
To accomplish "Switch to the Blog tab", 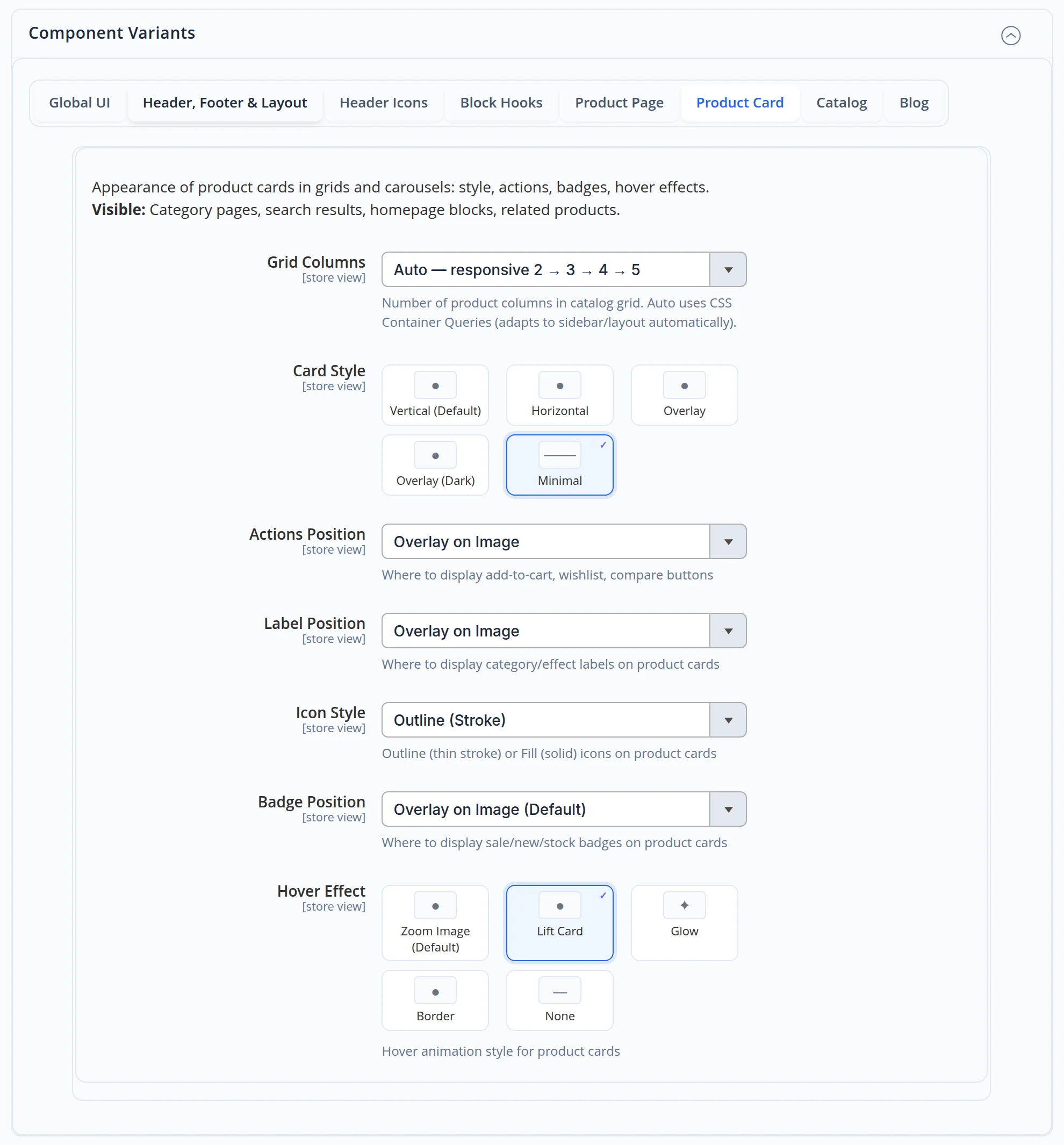I will [914, 103].
